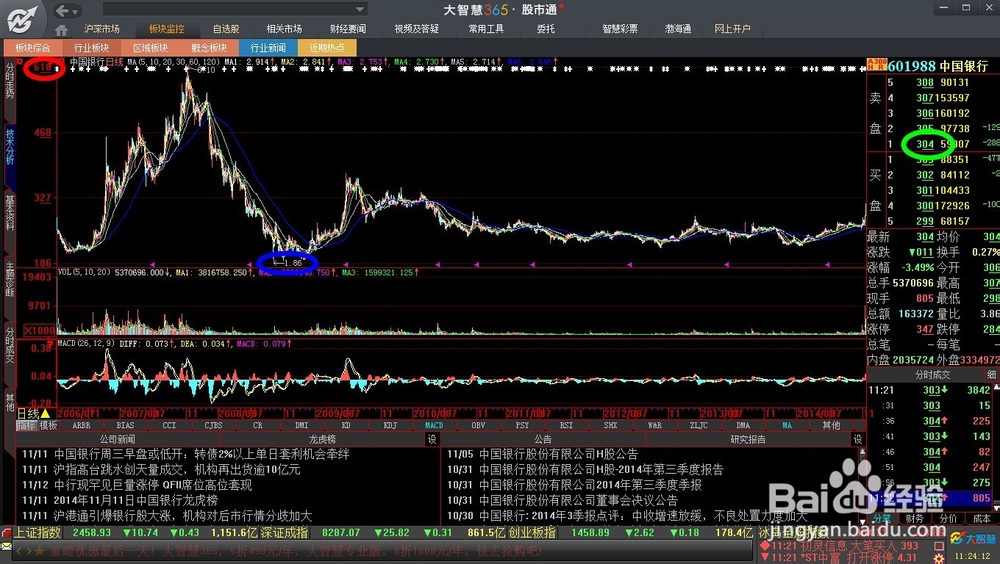Click the home icon
The height and width of the screenshot is (564, 1000).
click(61, 30)
